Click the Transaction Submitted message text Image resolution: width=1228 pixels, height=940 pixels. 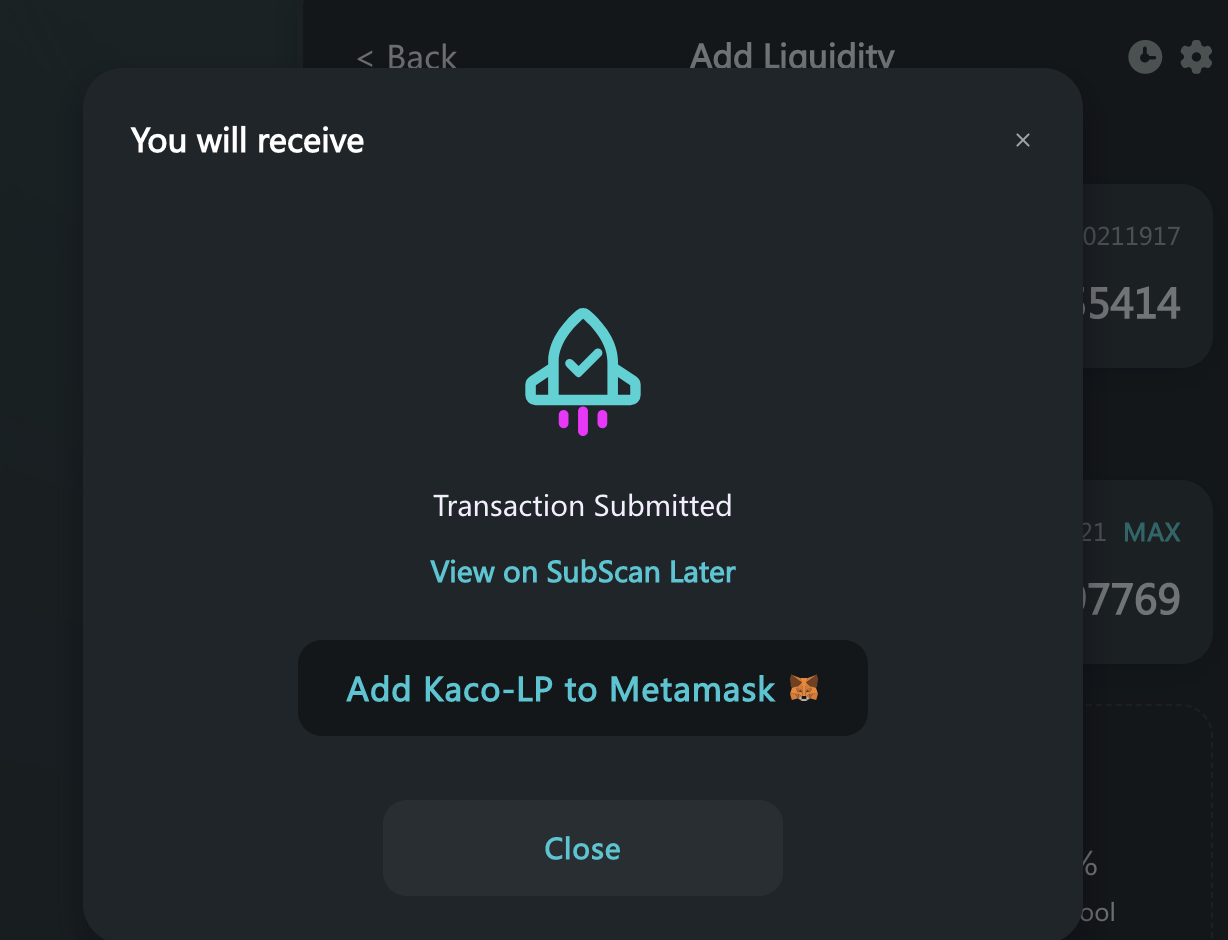click(x=583, y=506)
